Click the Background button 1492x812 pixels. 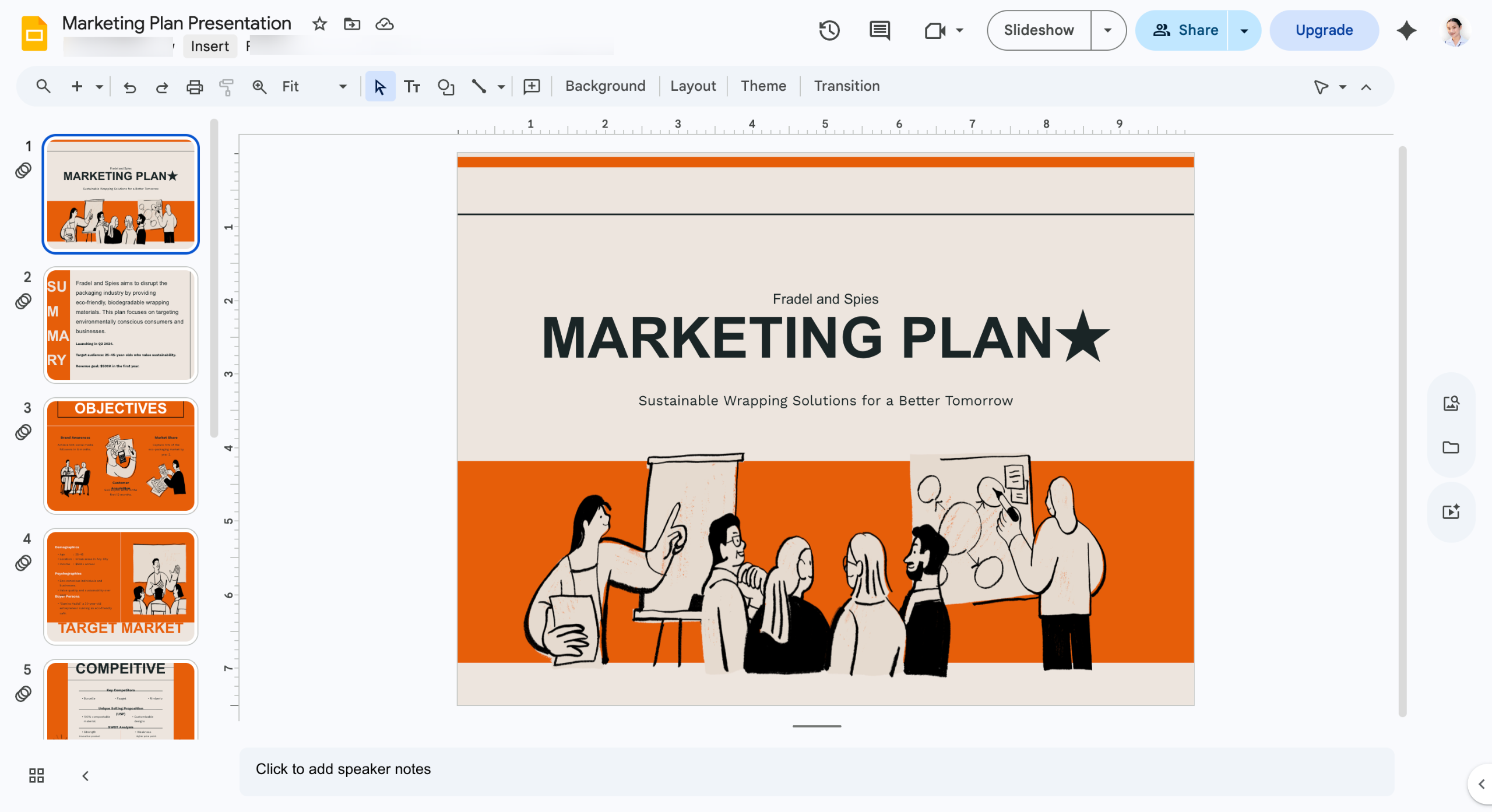tap(605, 86)
